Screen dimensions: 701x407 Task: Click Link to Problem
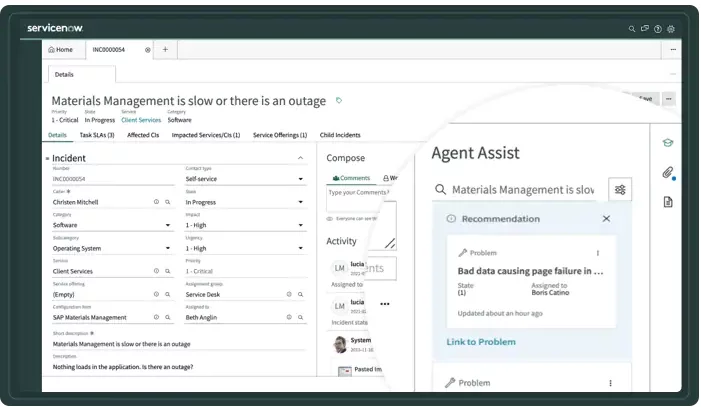coord(481,342)
